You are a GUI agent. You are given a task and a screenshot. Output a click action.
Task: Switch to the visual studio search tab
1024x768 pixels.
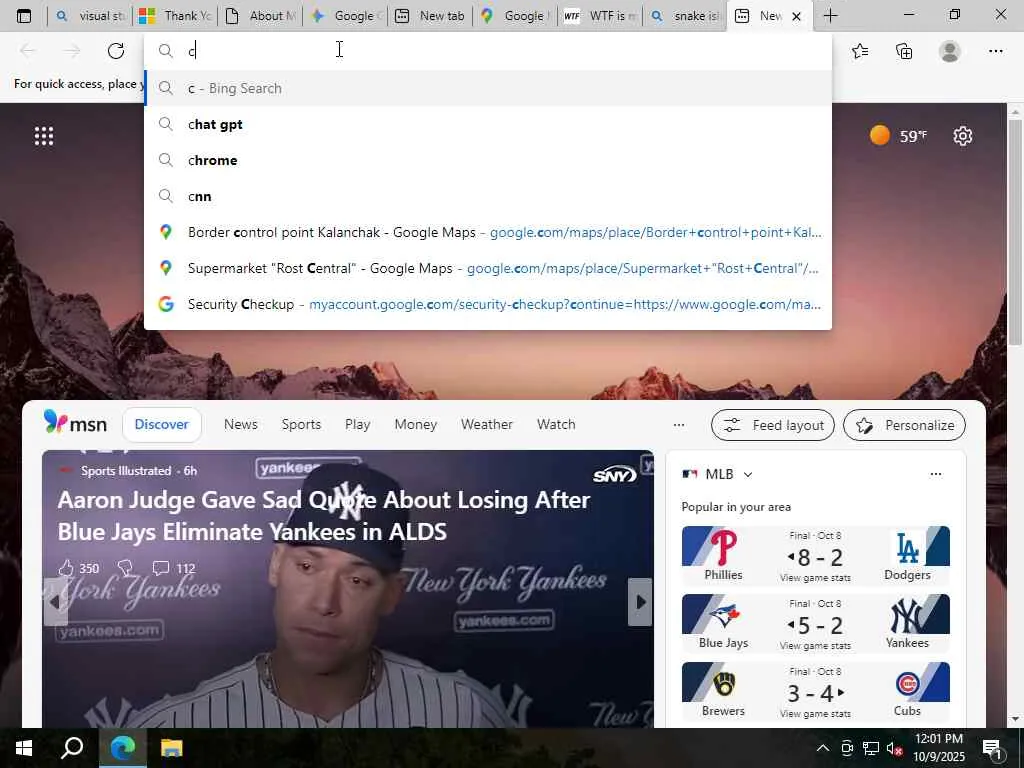pyautogui.click(x=90, y=16)
